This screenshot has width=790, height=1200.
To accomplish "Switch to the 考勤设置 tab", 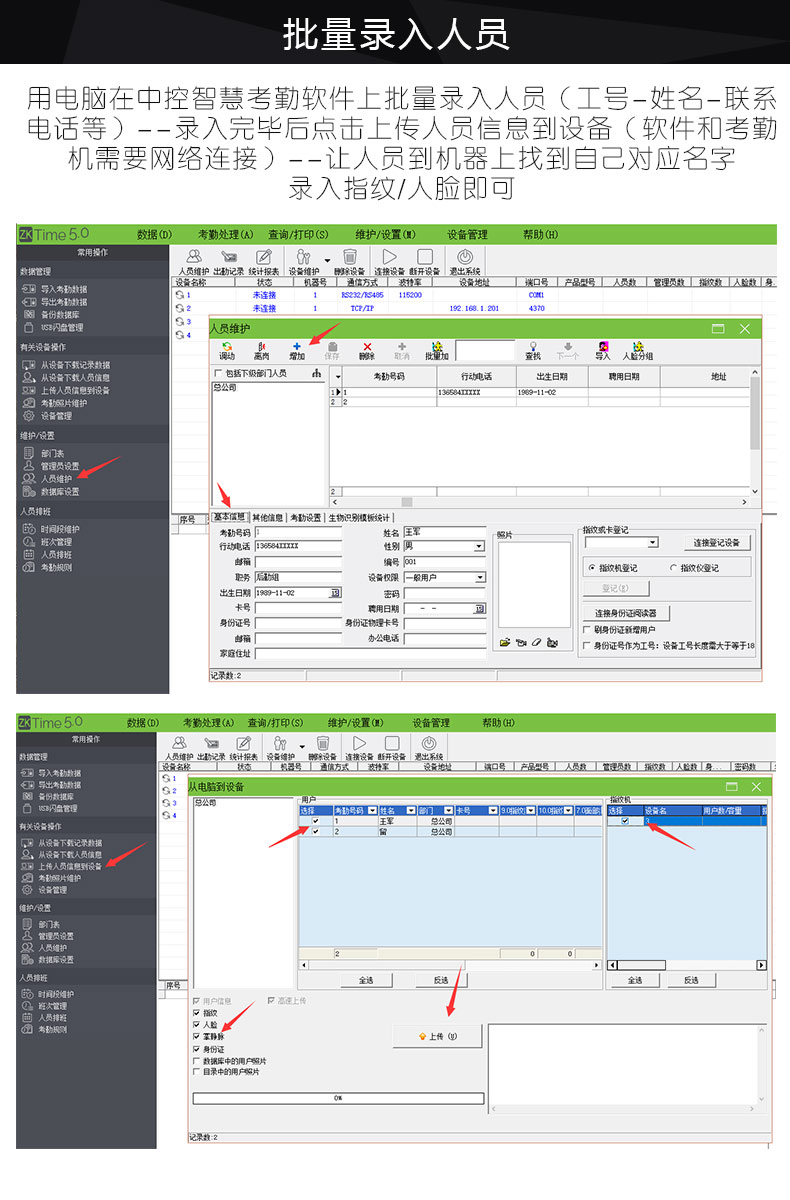I will pyautogui.click(x=306, y=518).
